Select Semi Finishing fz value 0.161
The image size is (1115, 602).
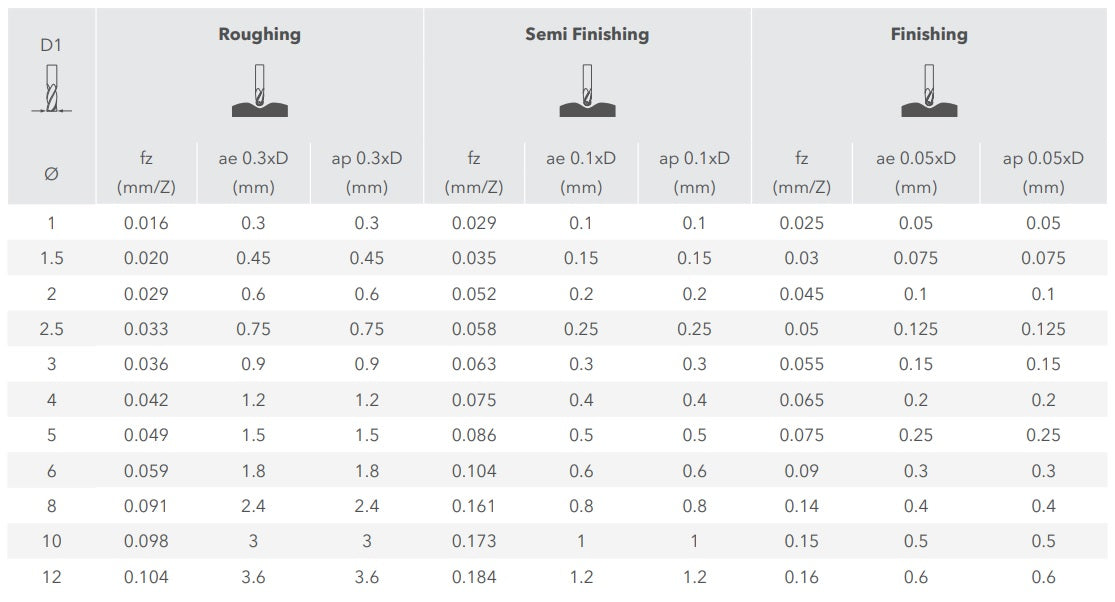tap(474, 506)
